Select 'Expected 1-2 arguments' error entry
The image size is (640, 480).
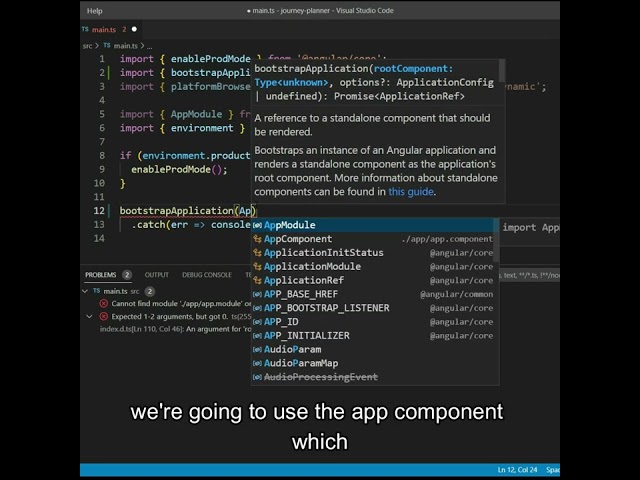pyautogui.click(x=181, y=316)
